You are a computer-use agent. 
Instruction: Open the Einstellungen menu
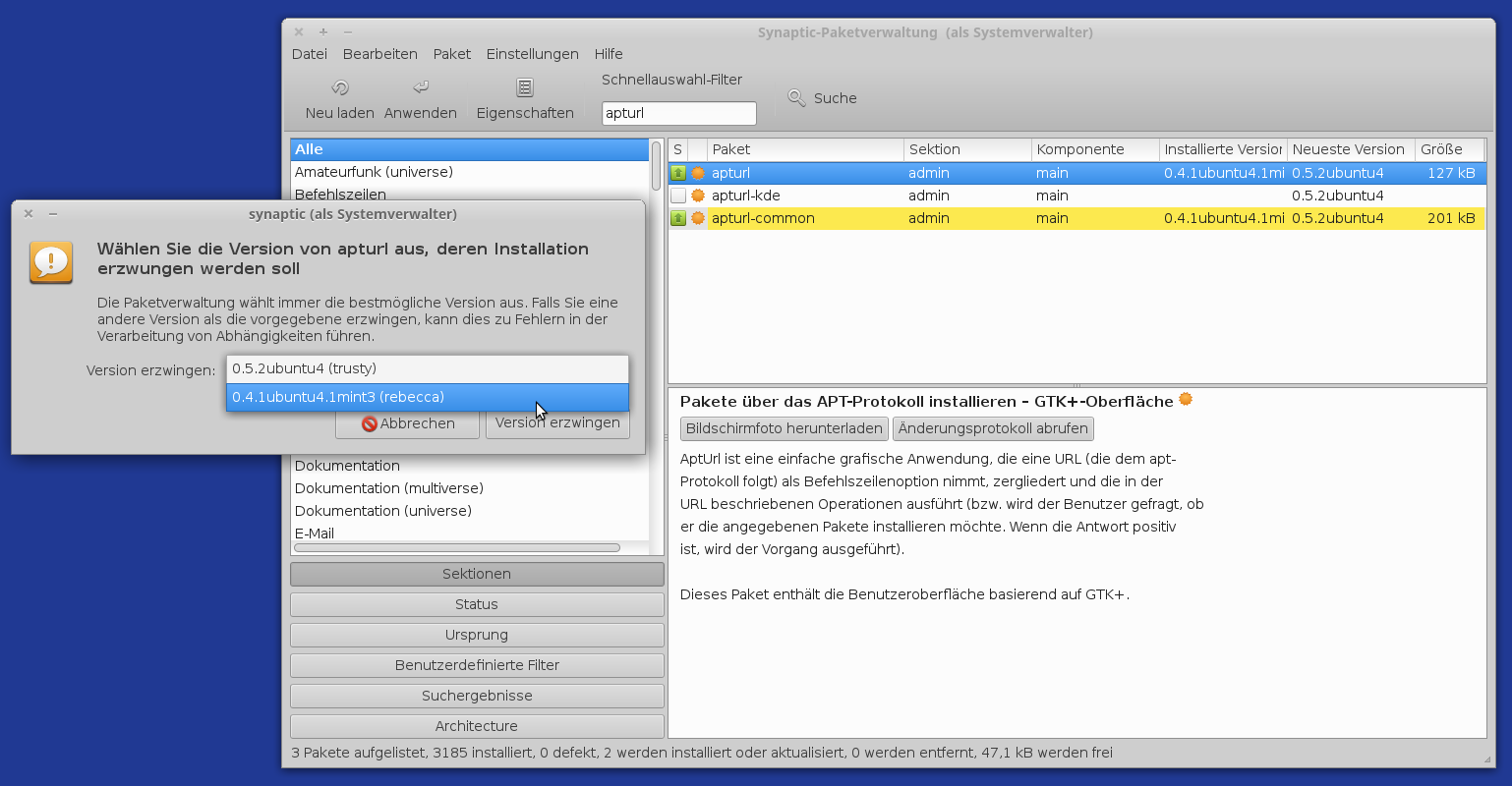533,54
